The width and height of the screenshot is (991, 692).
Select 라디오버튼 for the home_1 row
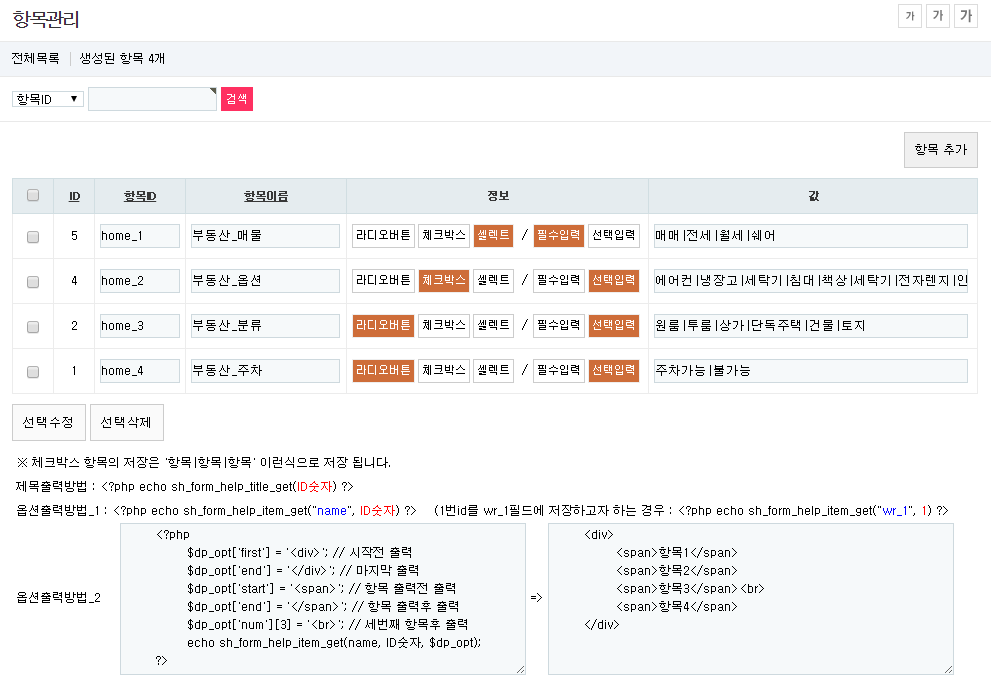pos(382,236)
